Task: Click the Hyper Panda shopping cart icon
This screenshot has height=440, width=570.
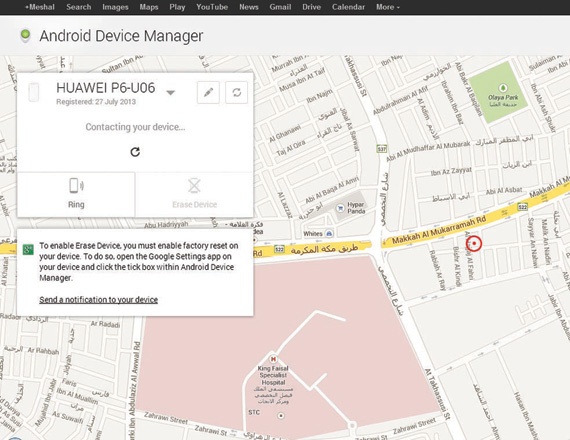Action: point(340,208)
